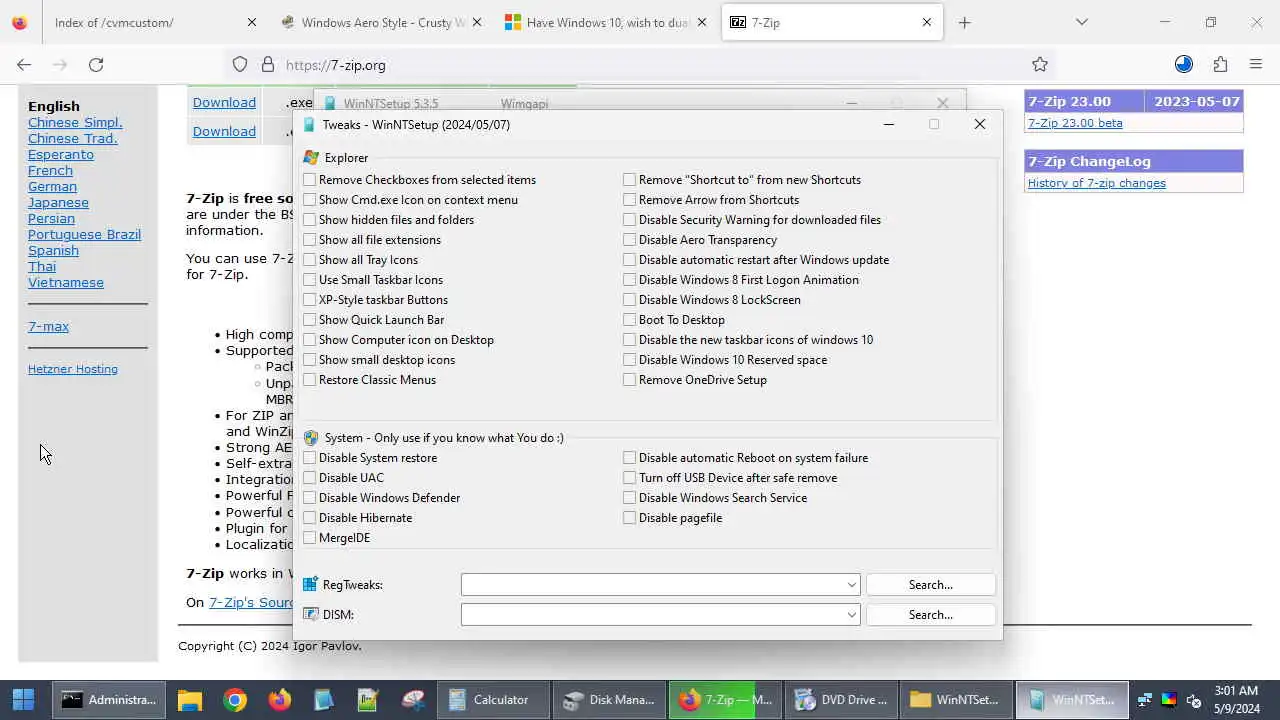Image resolution: width=1280 pixels, height=720 pixels.
Task: Bookmark this page with star icon
Action: (x=1040, y=65)
